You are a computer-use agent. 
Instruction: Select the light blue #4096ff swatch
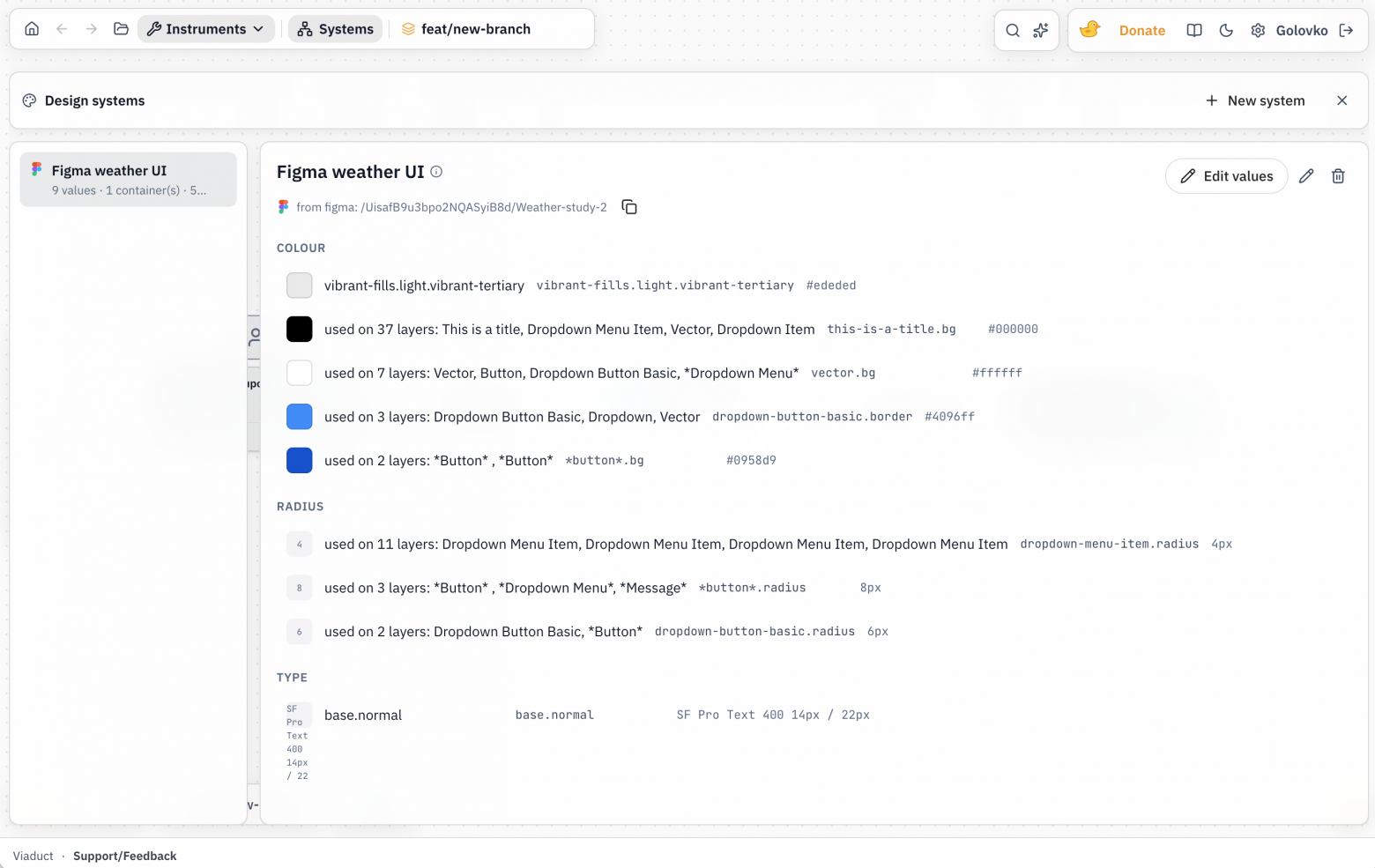(300, 417)
